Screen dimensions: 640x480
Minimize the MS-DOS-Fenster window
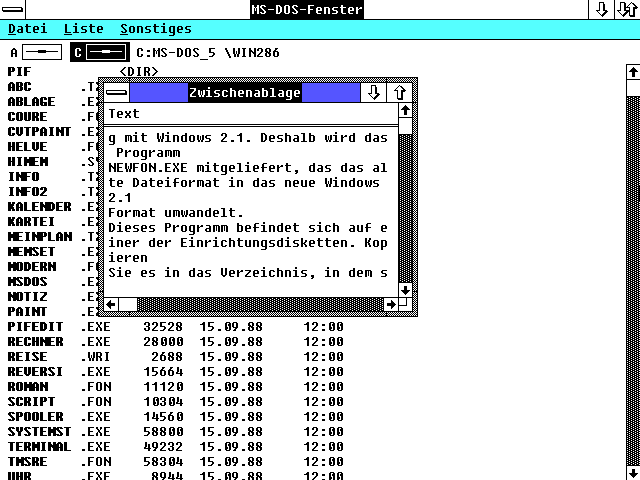coord(602,9)
